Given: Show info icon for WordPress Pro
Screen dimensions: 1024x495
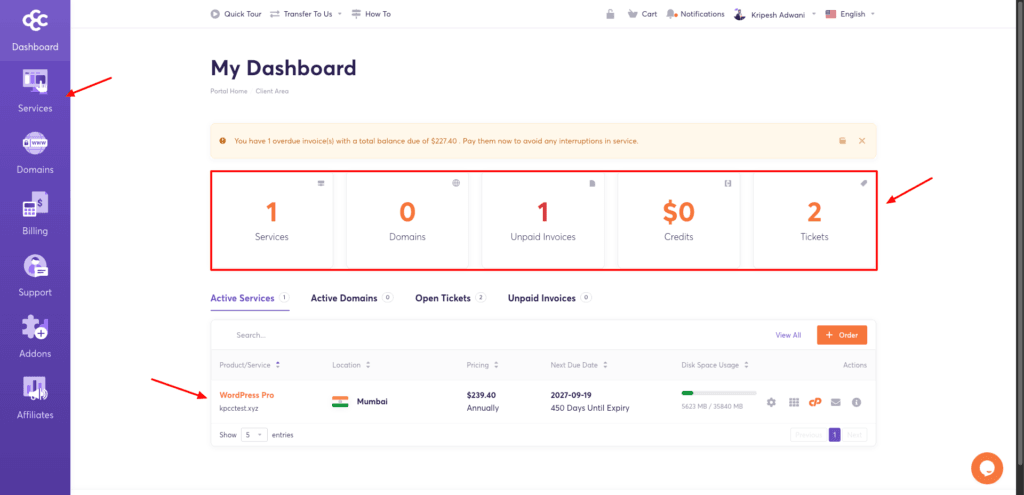Looking at the screenshot, I should (856, 402).
